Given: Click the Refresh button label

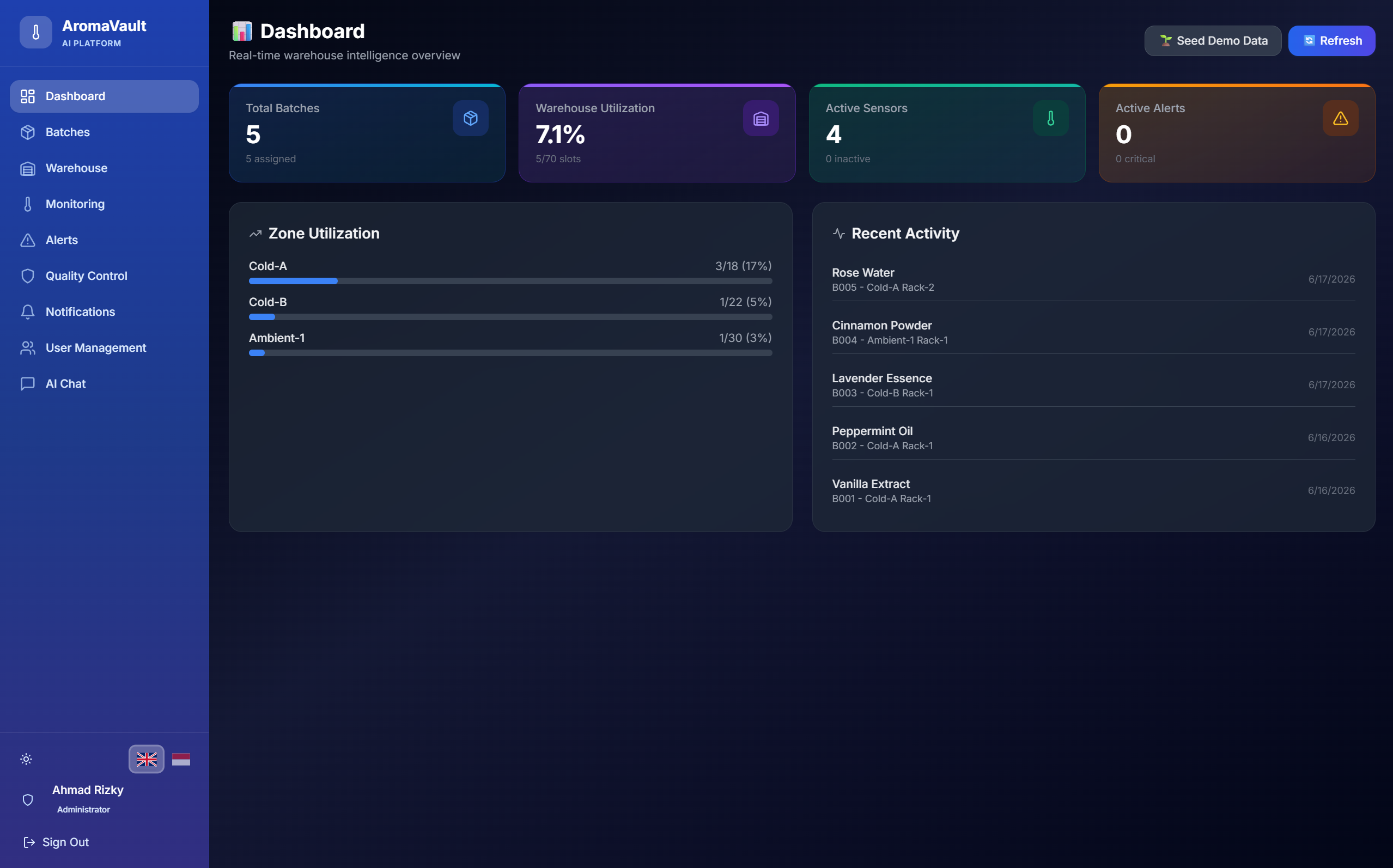Looking at the screenshot, I should [1341, 41].
